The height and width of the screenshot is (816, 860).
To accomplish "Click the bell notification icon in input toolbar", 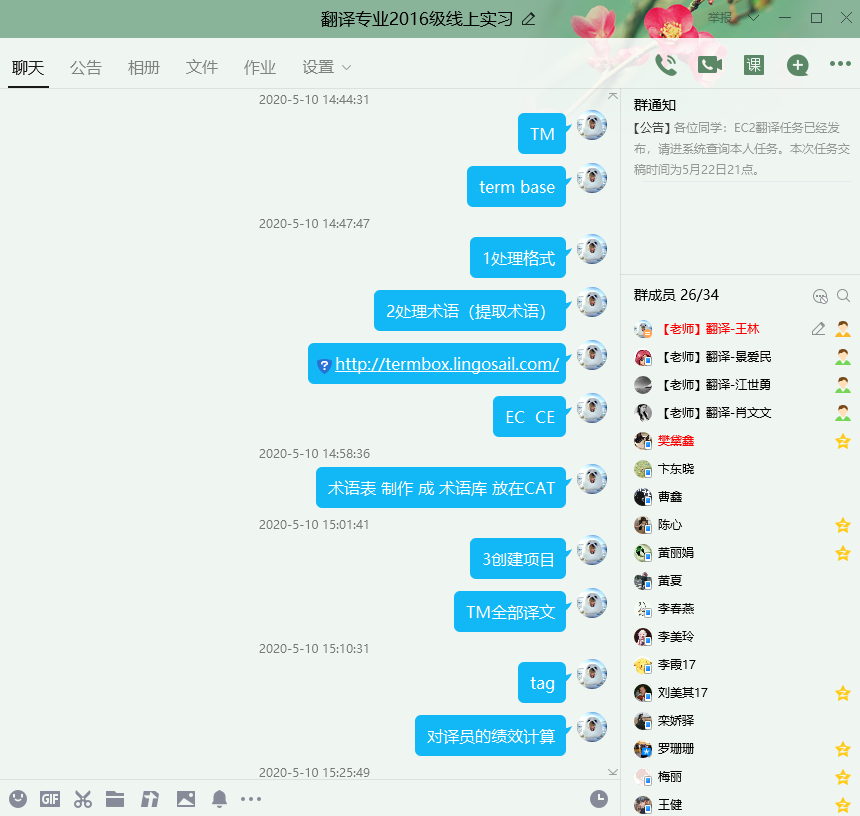I will [219, 799].
